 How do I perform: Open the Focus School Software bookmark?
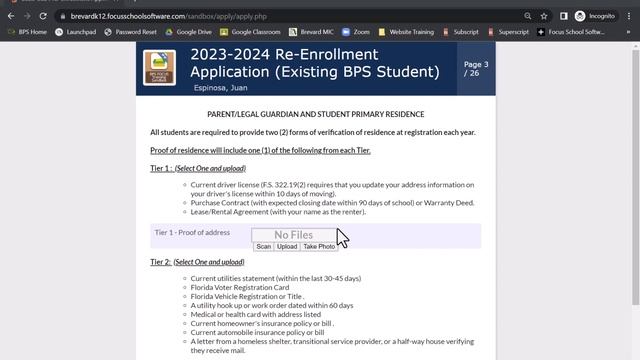click(571, 32)
